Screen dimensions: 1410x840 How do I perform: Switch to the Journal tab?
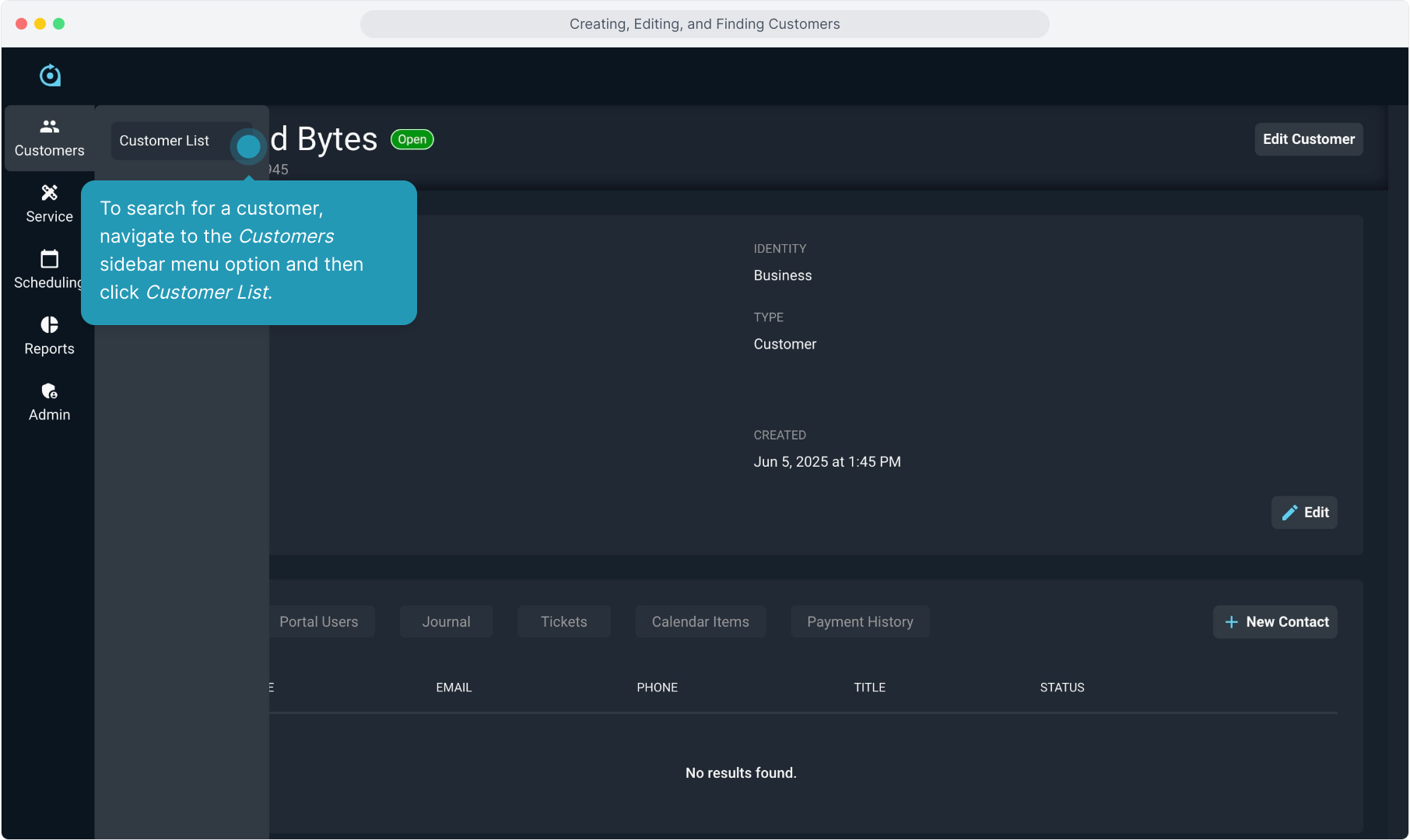(x=446, y=622)
